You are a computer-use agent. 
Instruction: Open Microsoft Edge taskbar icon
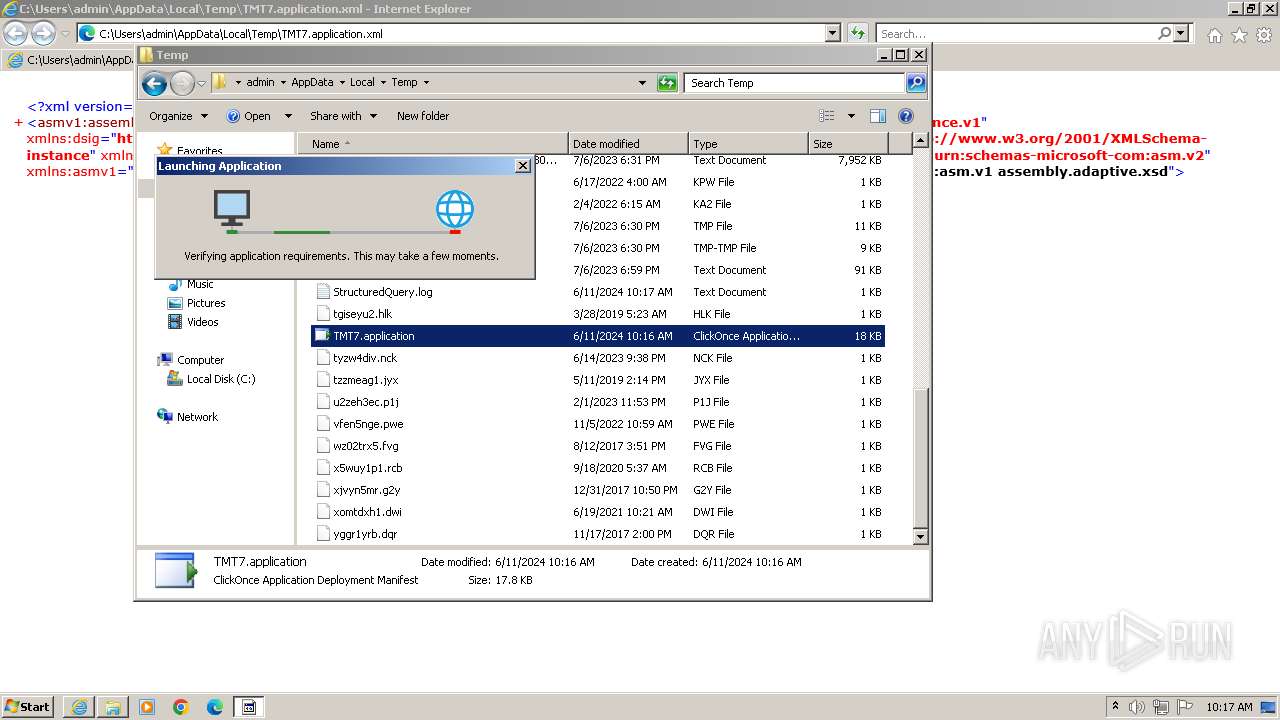[215, 707]
